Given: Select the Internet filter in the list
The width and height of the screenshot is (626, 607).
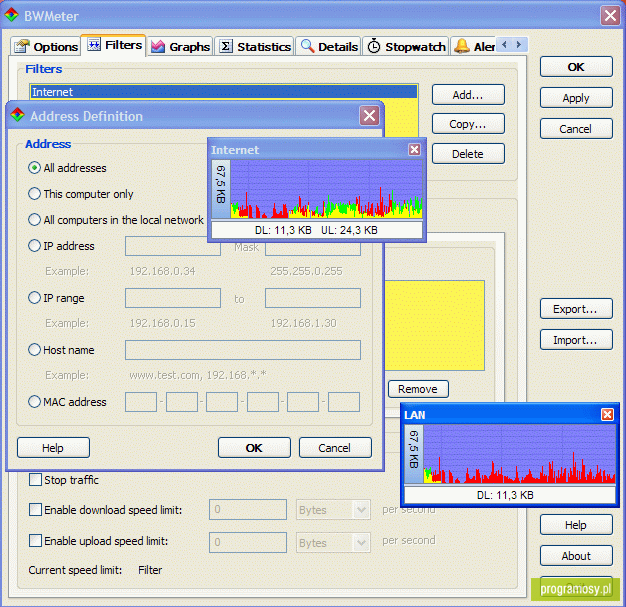Looking at the screenshot, I should pyautogui.click(x=224, y=92).
